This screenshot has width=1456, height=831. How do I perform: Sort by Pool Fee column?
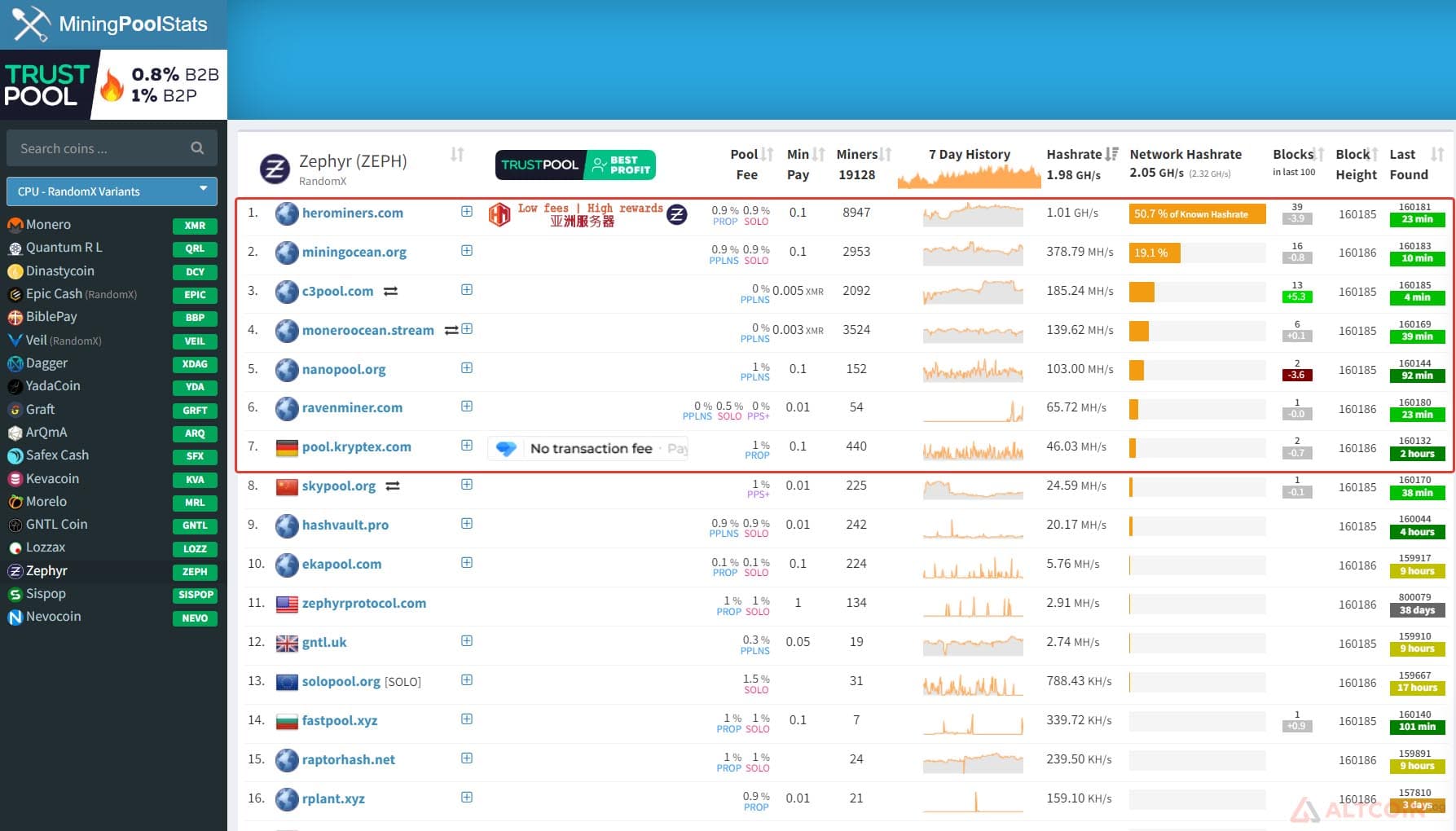(x=767, y=154)
